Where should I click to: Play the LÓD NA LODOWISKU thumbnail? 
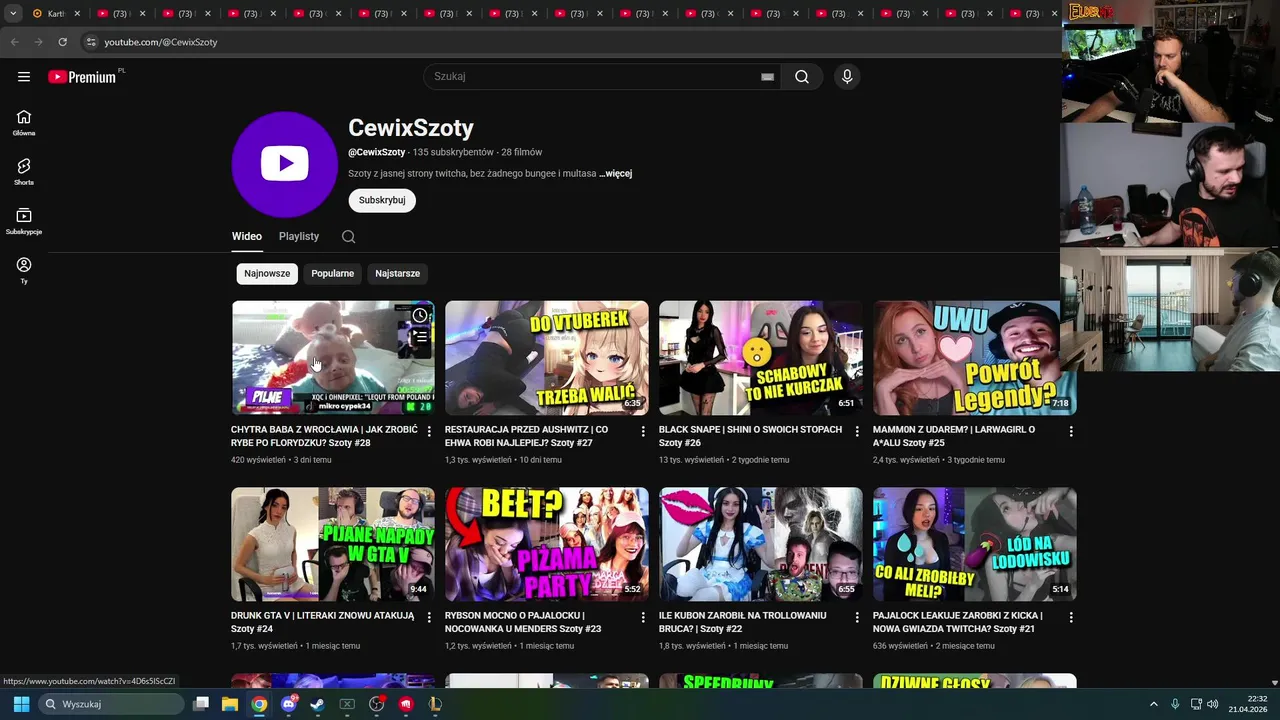(x=975, y=544)
